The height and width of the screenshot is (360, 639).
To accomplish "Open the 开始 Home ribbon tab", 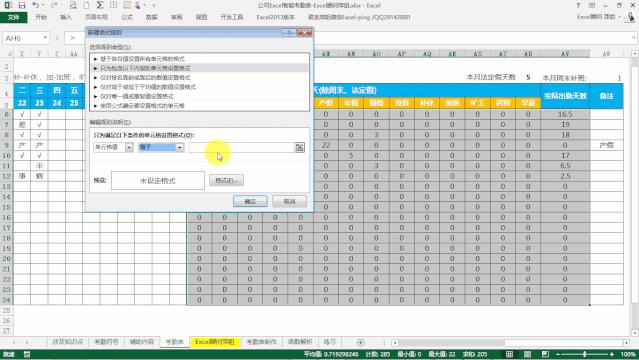I will point(41,17).
